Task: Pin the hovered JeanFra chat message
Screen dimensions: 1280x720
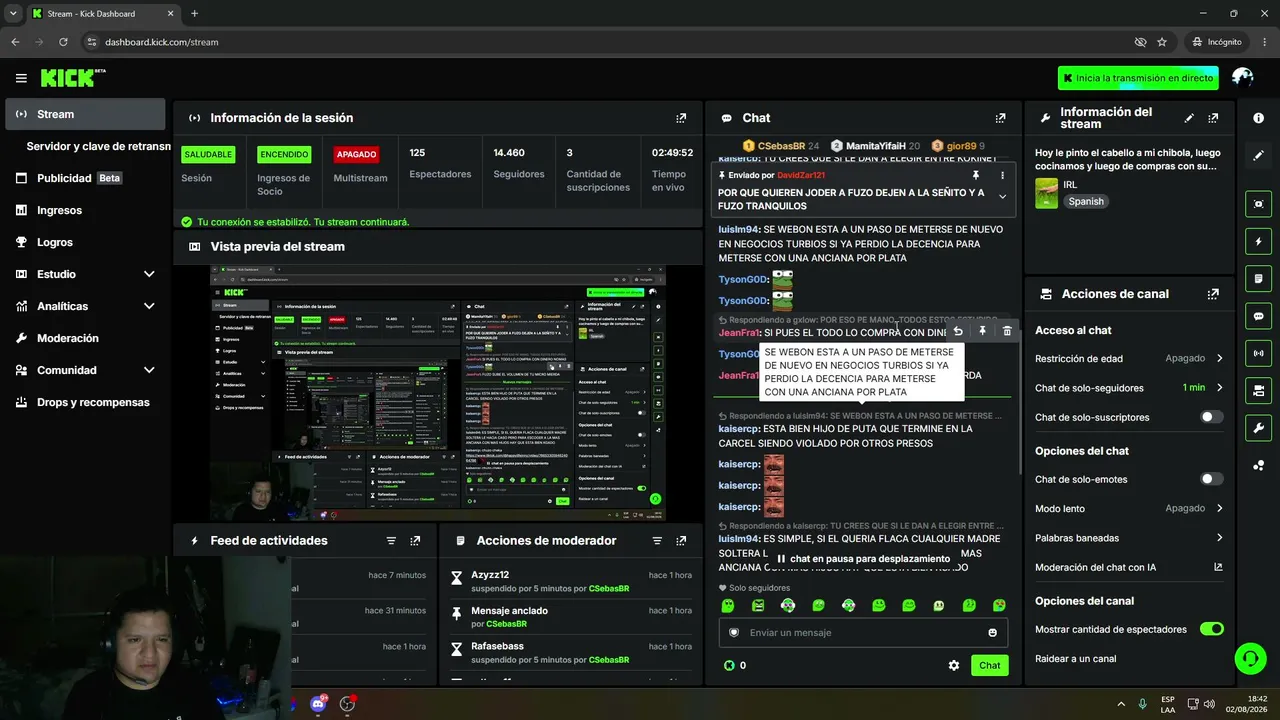Action: 982,331
